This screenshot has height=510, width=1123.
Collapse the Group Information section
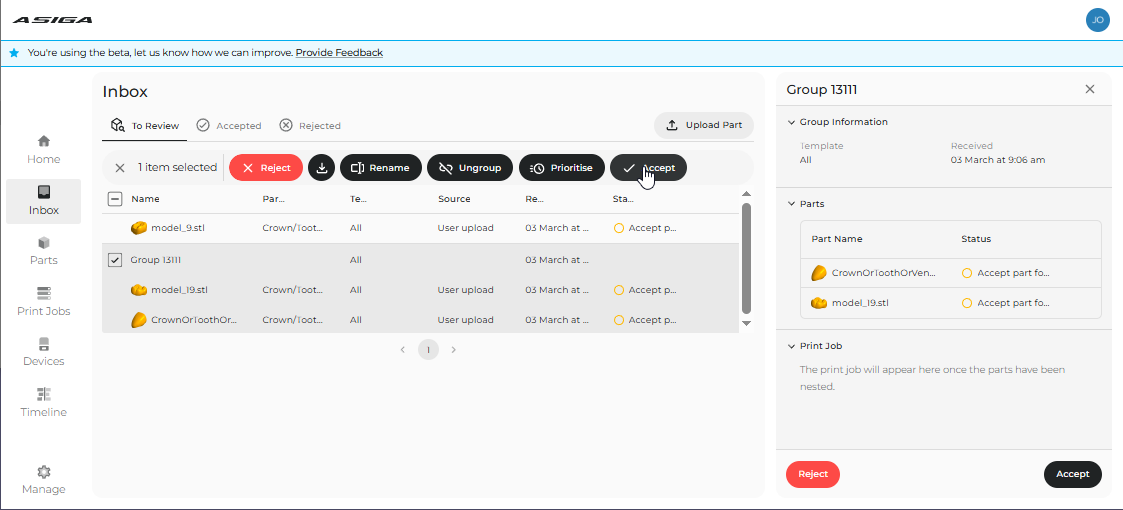pos(791,122)
